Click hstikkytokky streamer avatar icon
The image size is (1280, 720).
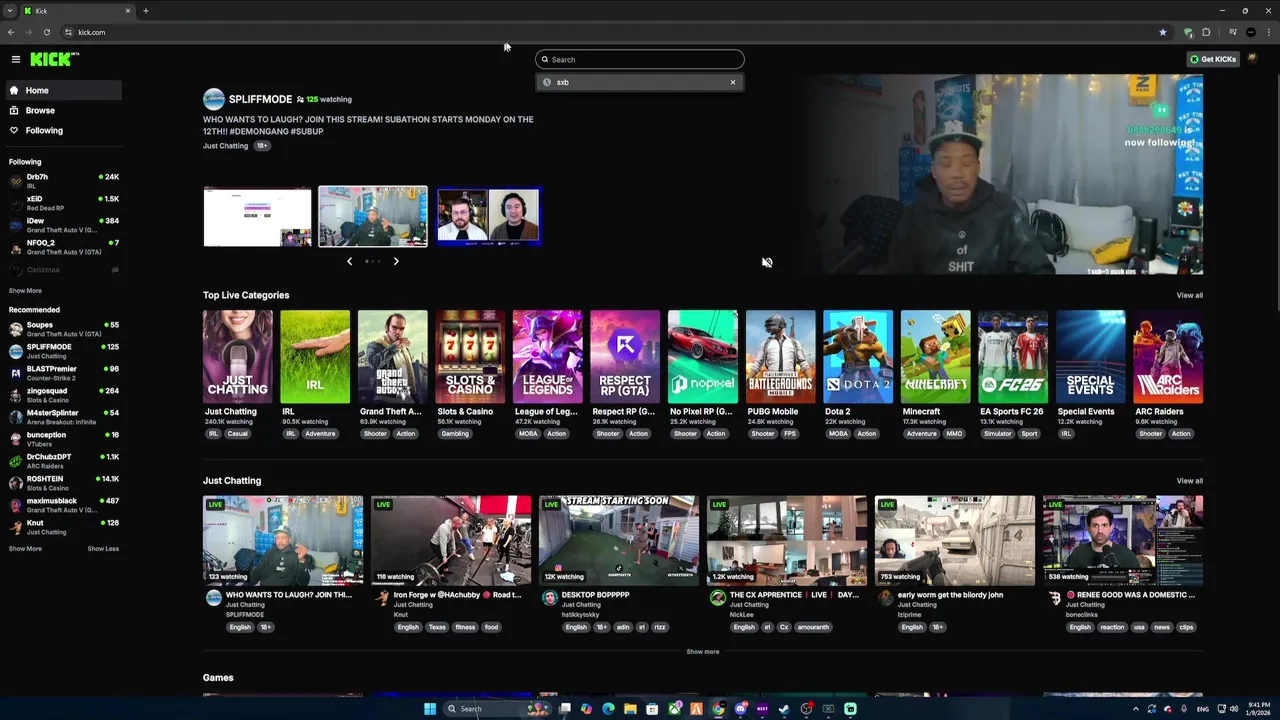[549, 598]
